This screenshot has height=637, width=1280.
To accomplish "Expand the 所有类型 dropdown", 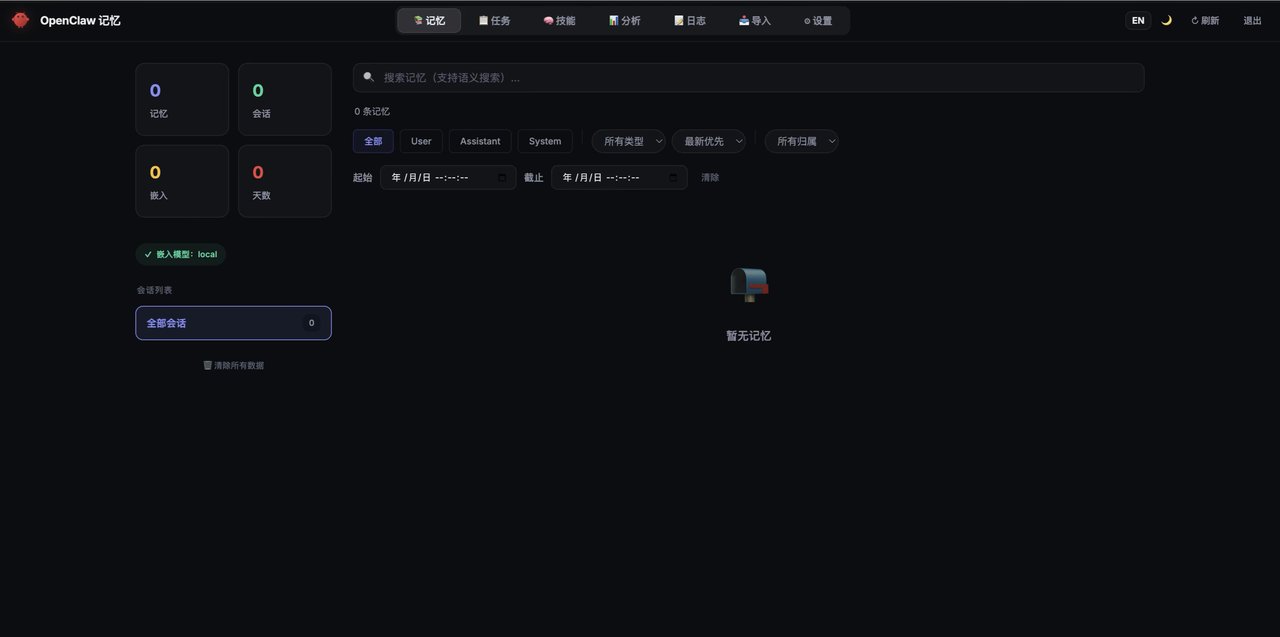I will pos(628,141).
